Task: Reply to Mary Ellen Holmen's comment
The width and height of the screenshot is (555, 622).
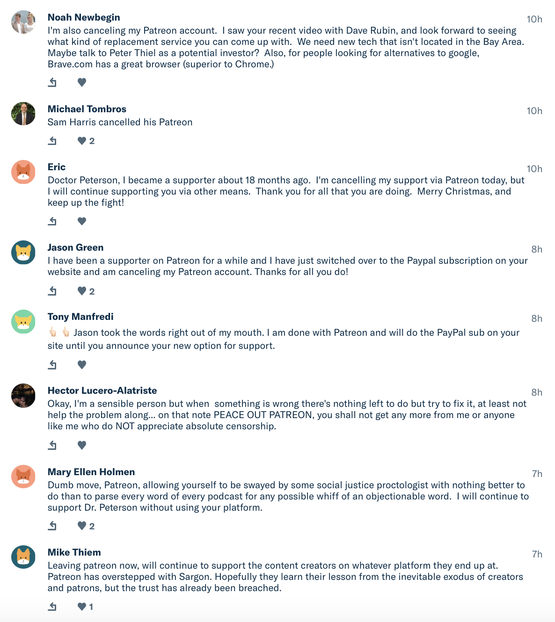Action: [x=52, y=526]
